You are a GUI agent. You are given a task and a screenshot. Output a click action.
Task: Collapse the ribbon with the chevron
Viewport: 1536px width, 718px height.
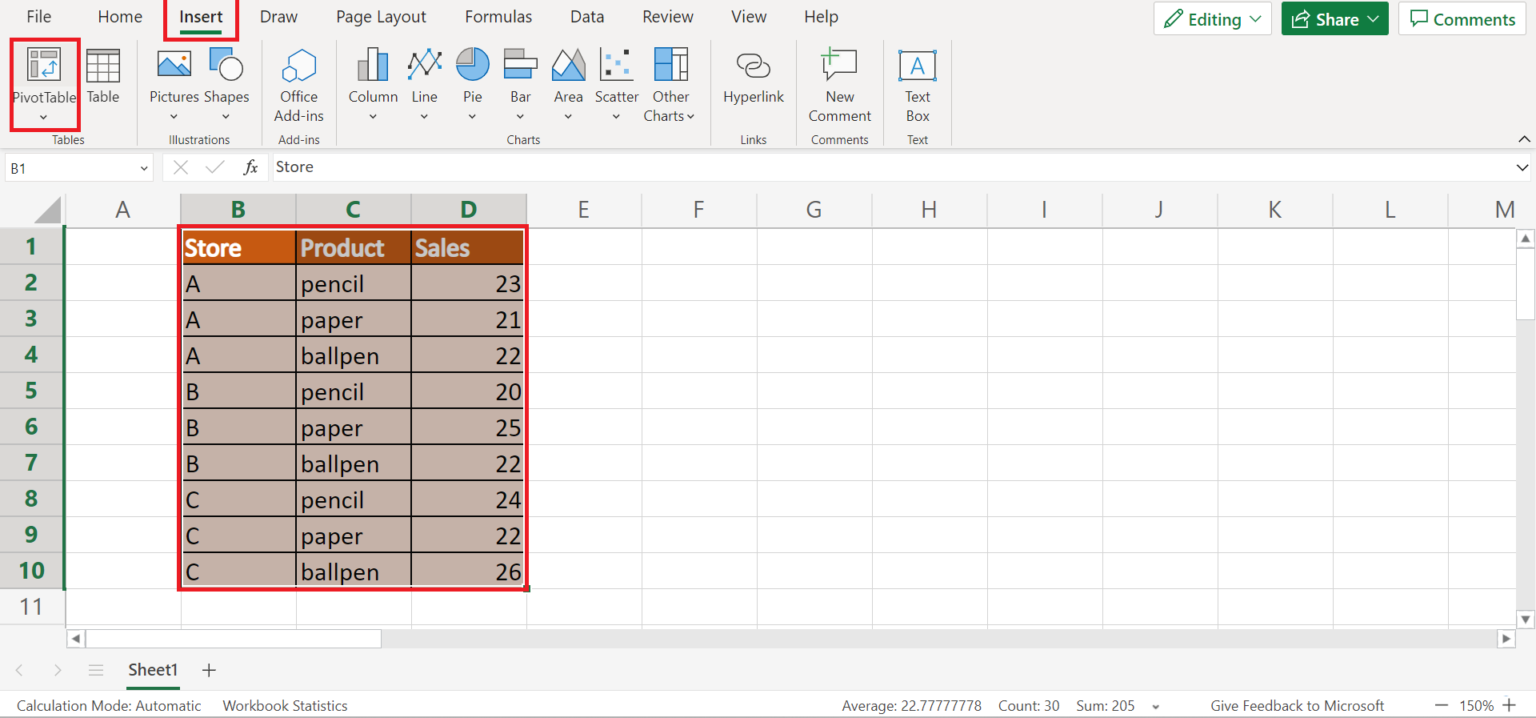[x=1524, y=139]
